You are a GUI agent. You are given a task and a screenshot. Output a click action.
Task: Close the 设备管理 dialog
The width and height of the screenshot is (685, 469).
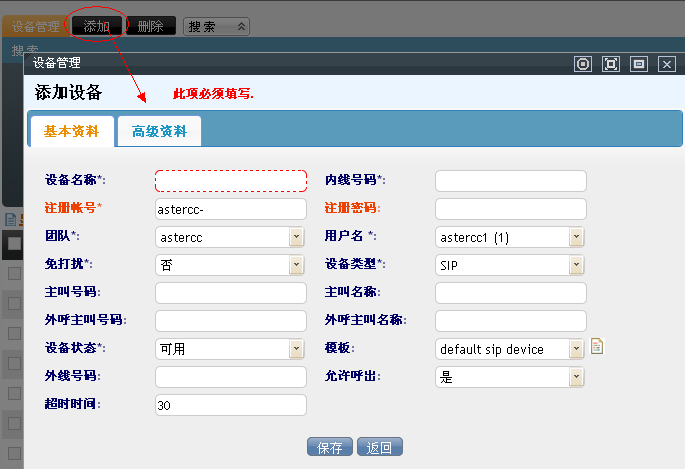point(667,64)
